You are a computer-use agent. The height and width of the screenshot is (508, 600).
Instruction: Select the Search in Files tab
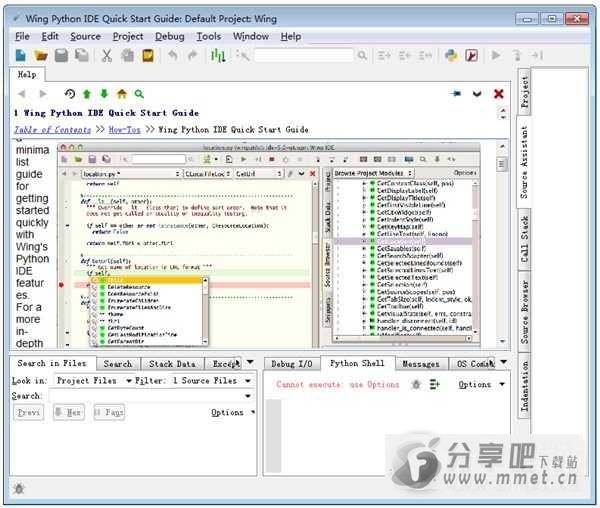(x=52, y=363)
